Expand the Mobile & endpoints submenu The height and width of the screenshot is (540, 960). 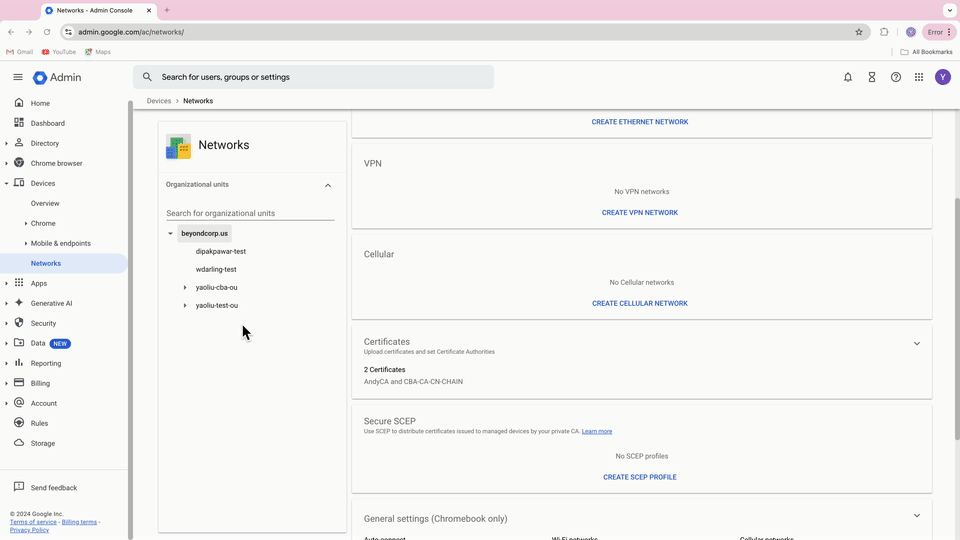pos(26,243)
